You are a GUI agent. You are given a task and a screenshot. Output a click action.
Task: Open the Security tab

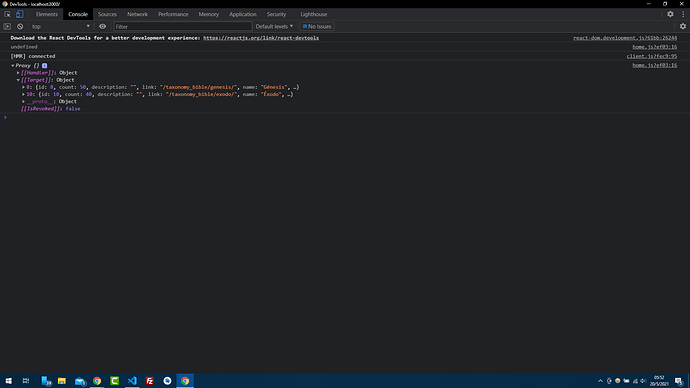(276, 14)
